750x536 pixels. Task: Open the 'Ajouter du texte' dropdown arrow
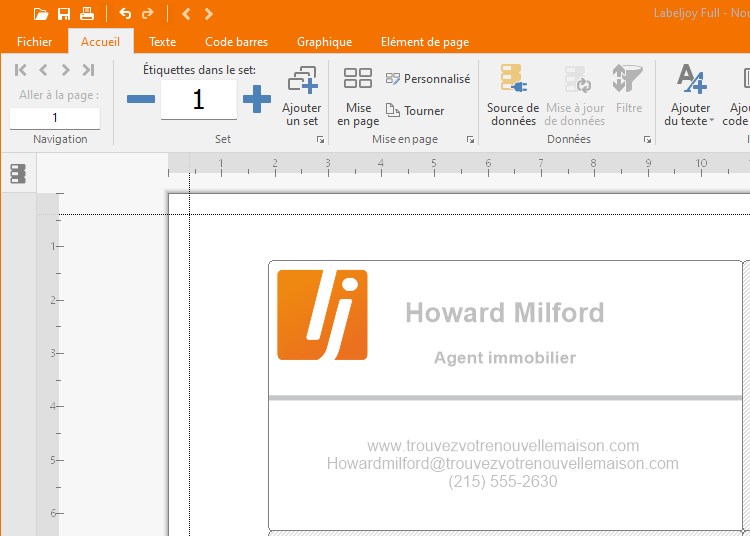point(712,121)
